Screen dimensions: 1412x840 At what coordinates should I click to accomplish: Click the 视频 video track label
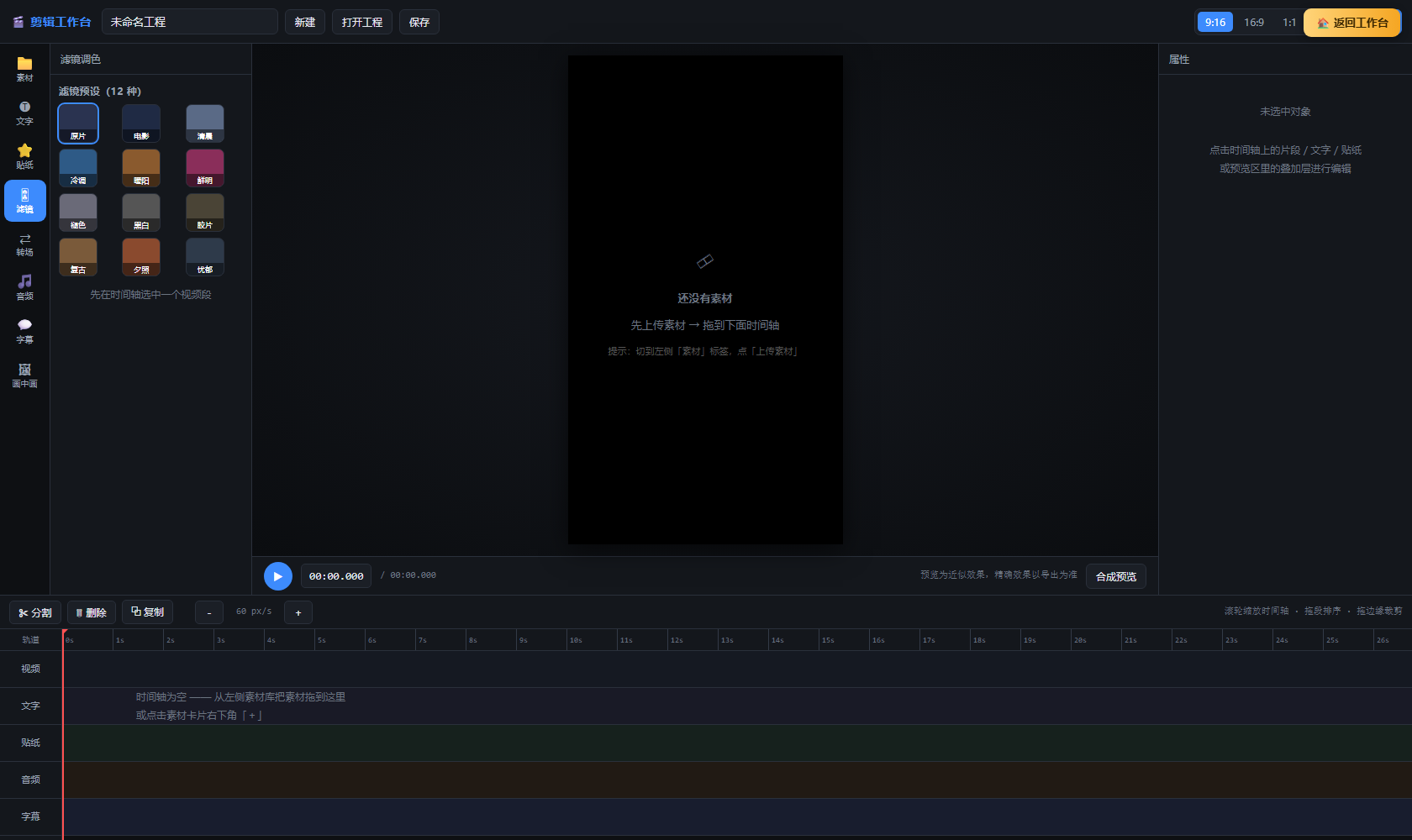(x=31, y=669)
